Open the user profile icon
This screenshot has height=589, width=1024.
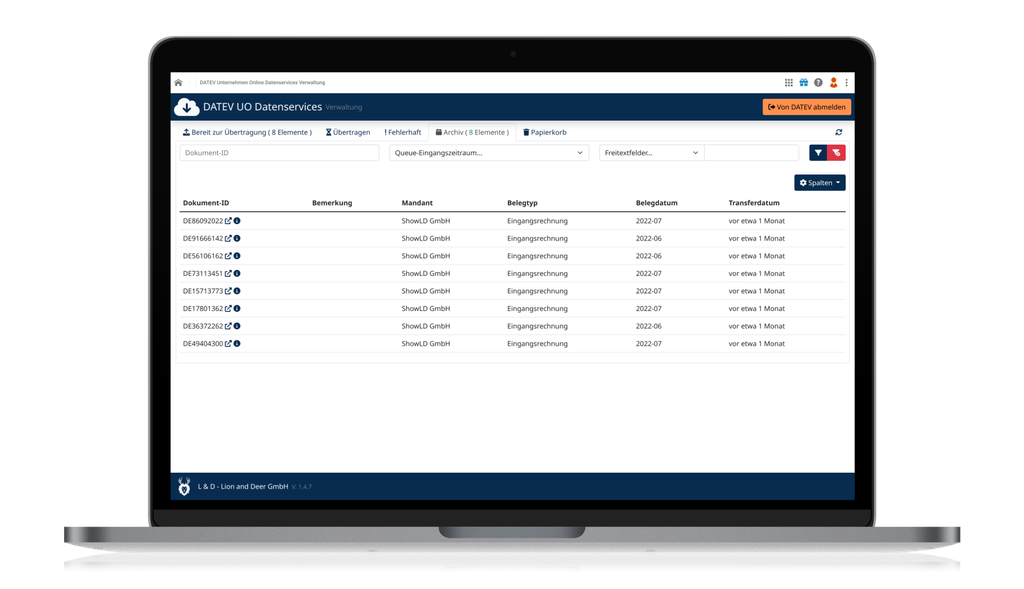click(833, 83)
